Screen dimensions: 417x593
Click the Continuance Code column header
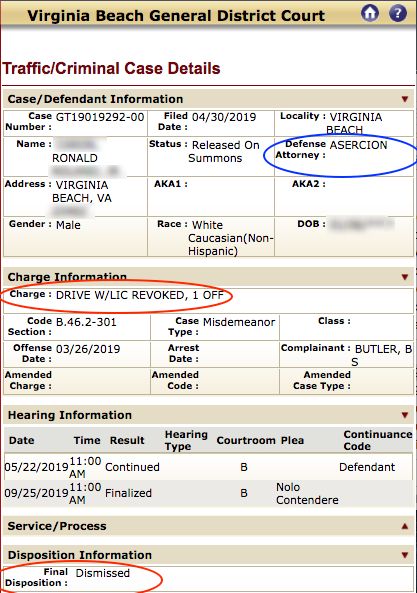pyautogui.click(x=378, y=440)
